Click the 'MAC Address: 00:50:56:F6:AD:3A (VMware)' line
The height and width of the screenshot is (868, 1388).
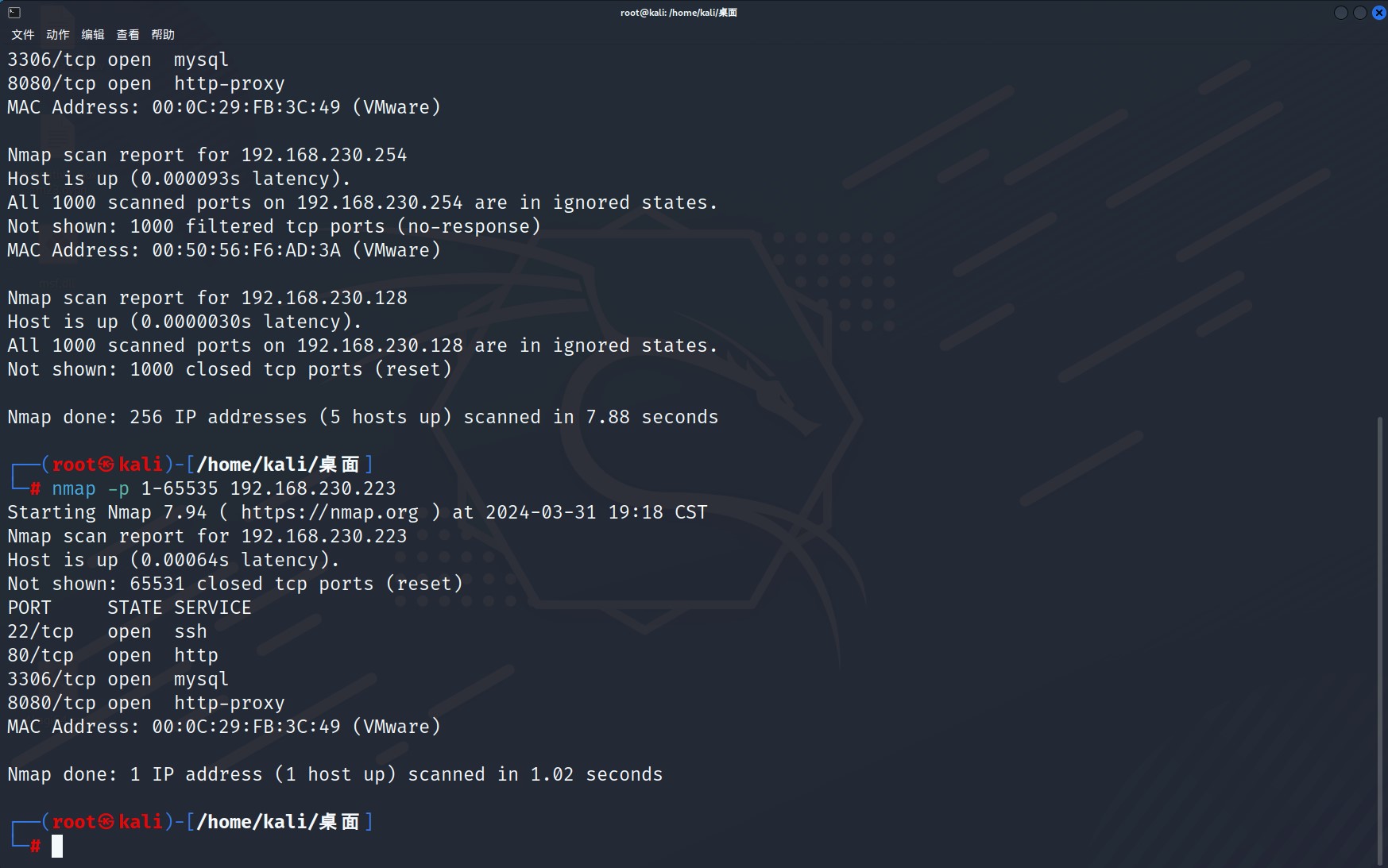[x=224, y=250]
